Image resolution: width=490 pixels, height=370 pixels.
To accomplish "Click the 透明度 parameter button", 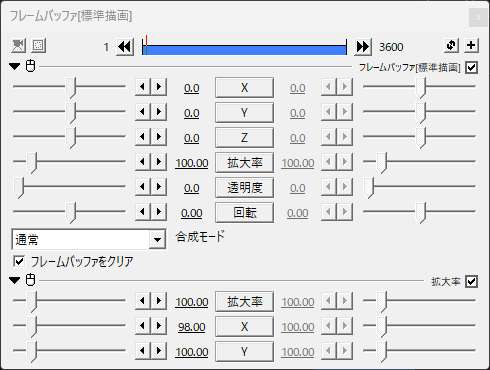I will (245, 188).
